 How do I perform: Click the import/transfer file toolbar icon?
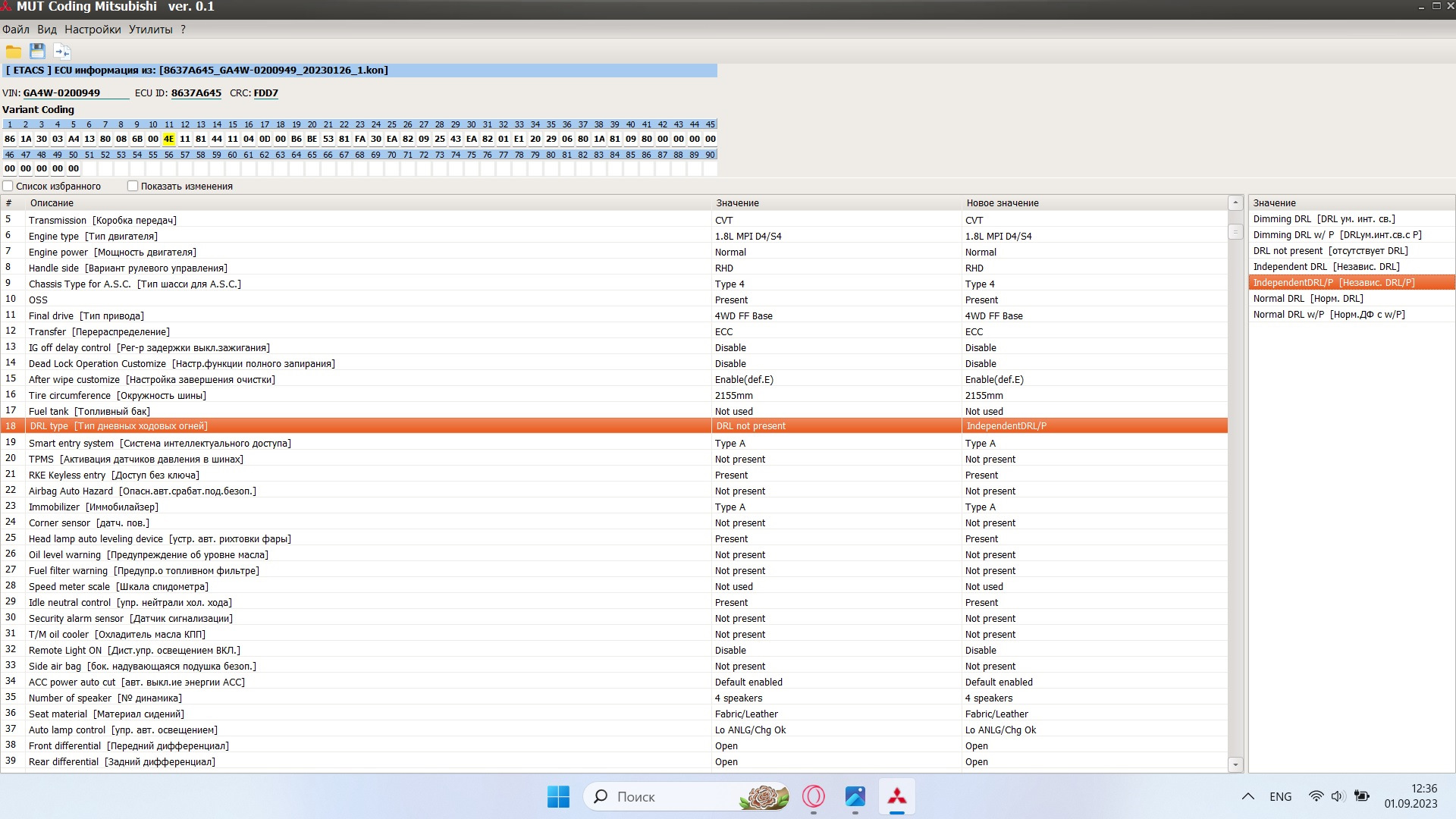pyautogui.click(x=62, y=52)
